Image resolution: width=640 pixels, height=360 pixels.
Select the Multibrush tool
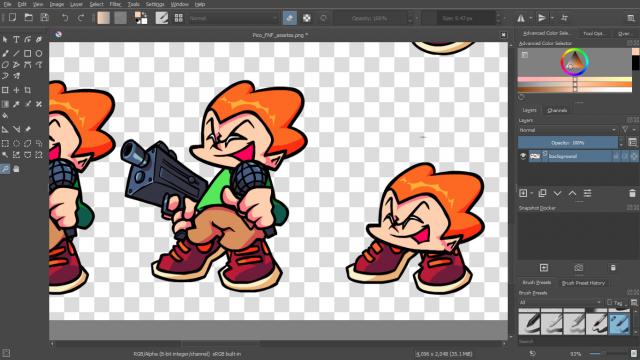pos(16,76)
